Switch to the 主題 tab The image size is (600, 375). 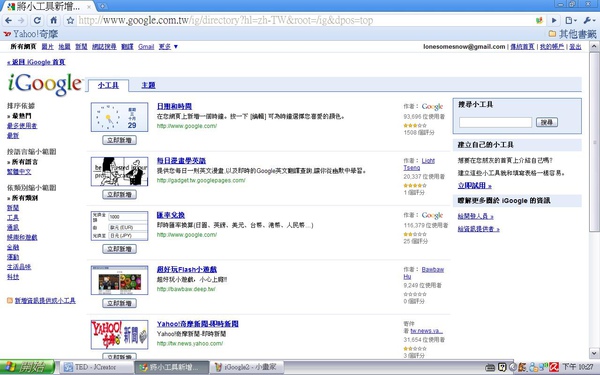coord(148,85)
